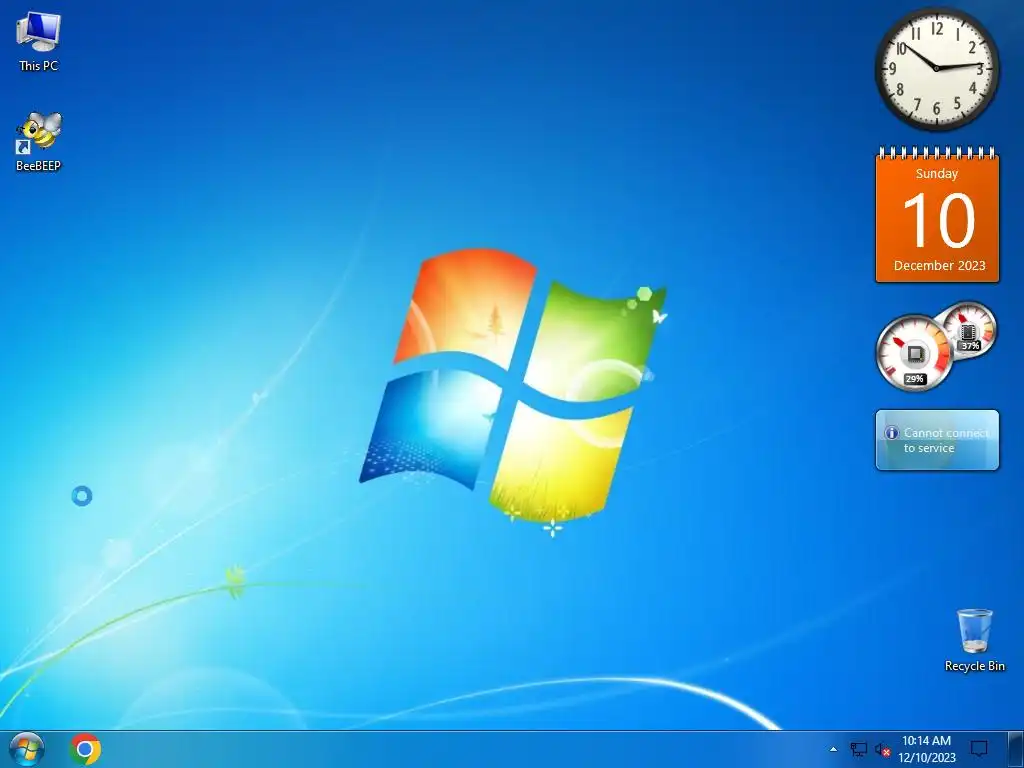This screenshot has height=768, width=1024.
Task: Select the Recycle Bin icon
Action: pos(974,640)
